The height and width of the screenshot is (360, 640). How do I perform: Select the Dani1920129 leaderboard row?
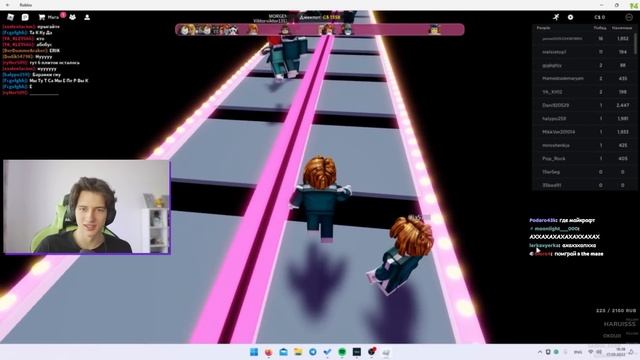click(584, 105)
